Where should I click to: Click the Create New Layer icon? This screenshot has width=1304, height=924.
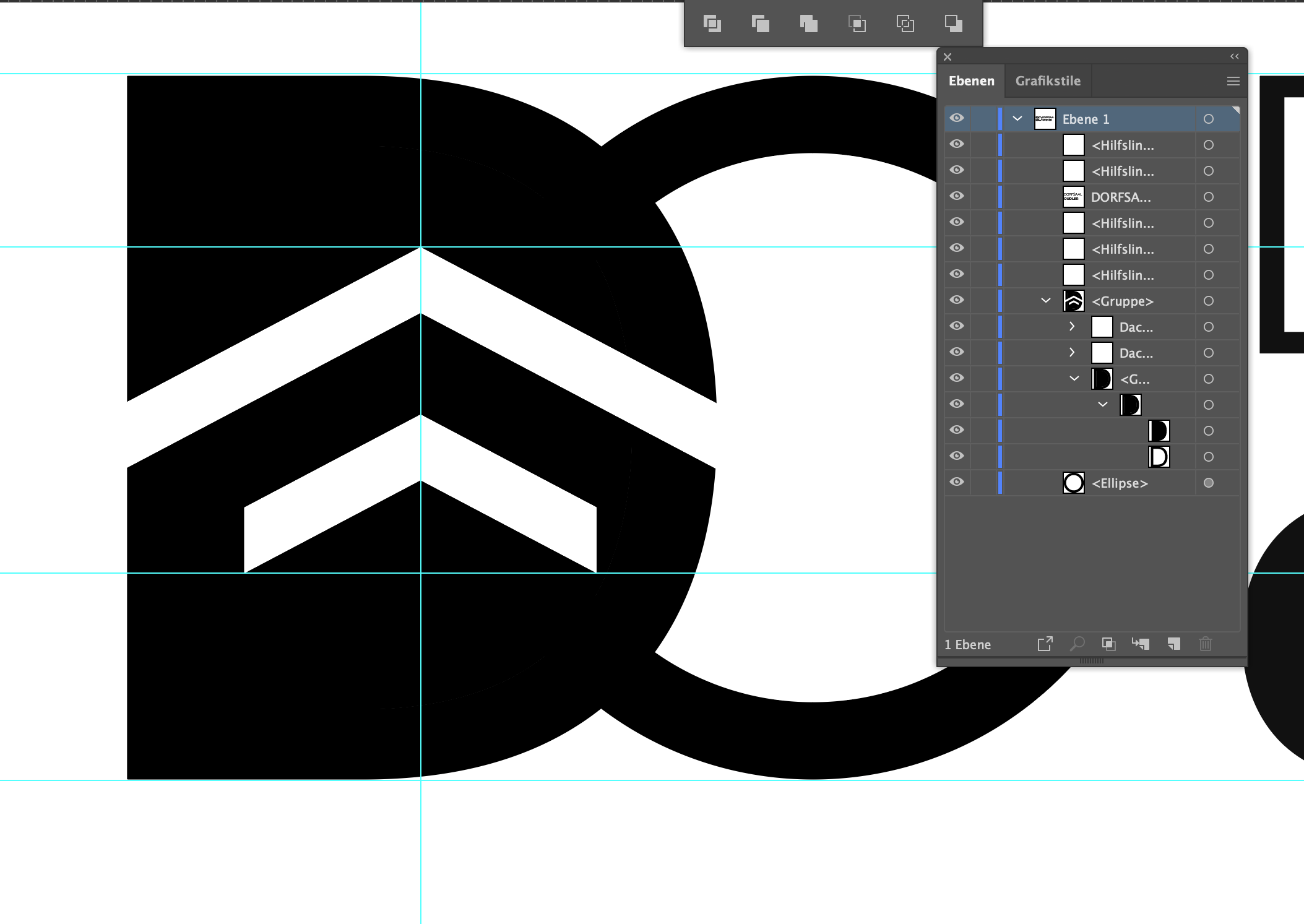(1174, 644)
